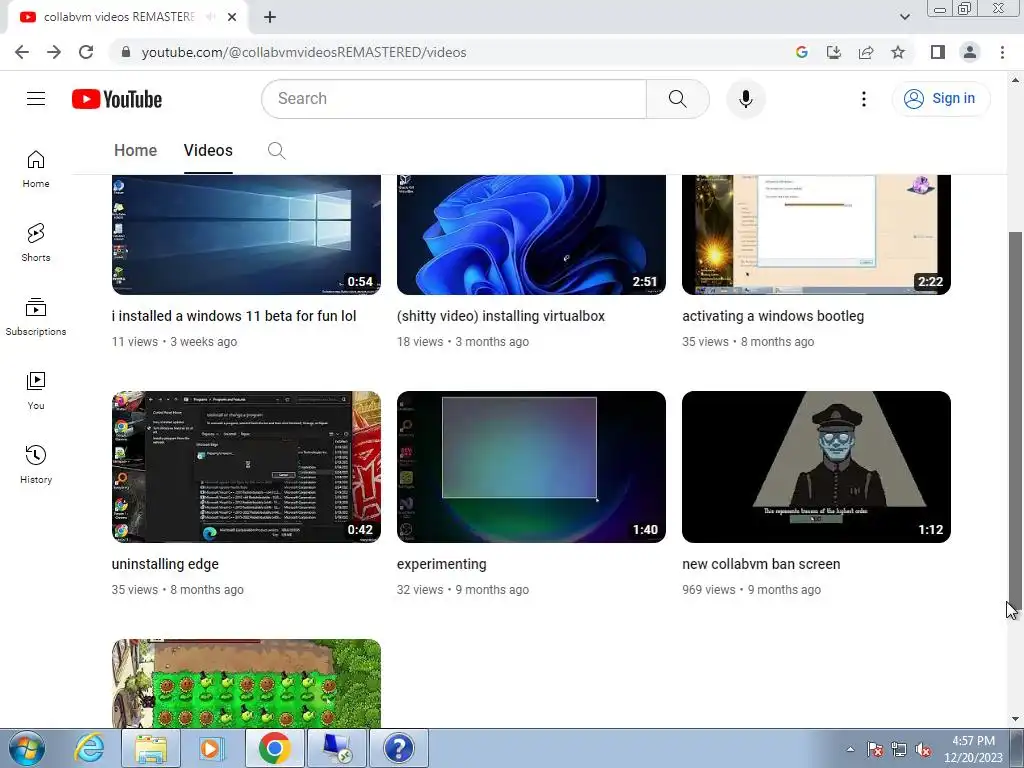
Task: Open the installing virtualbox video thumbnail
Action: point(531,234)
